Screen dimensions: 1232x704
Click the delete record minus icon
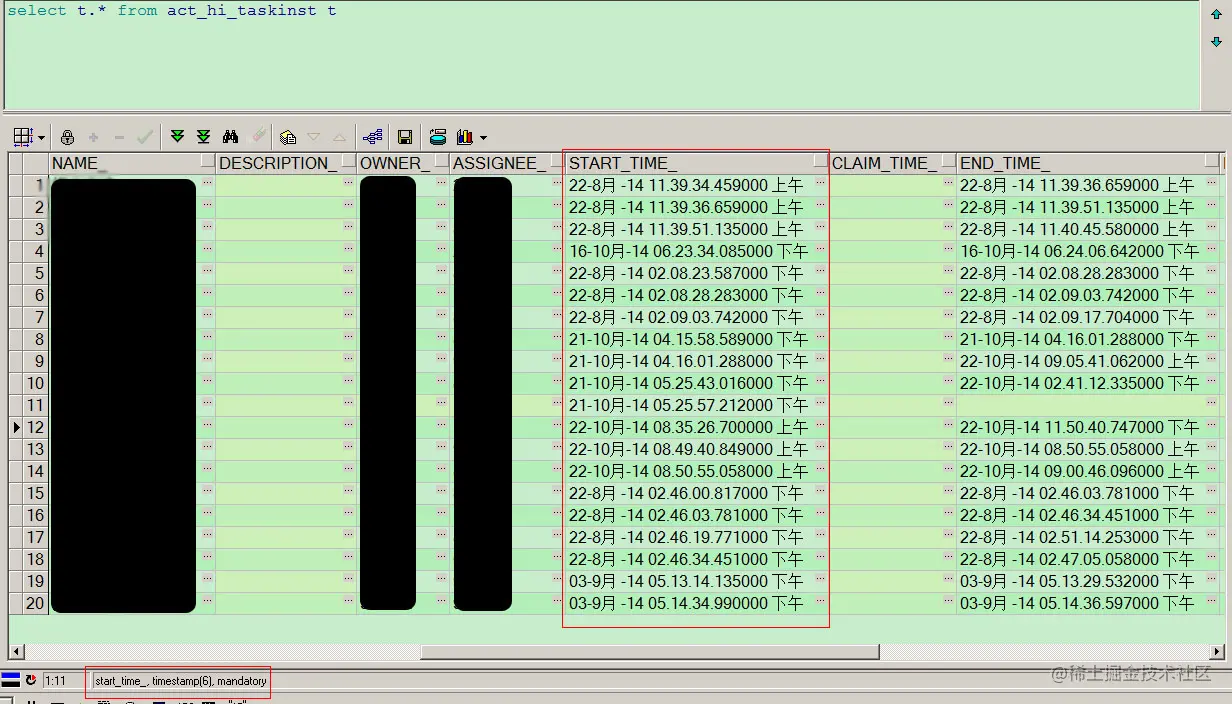point(119,137)
